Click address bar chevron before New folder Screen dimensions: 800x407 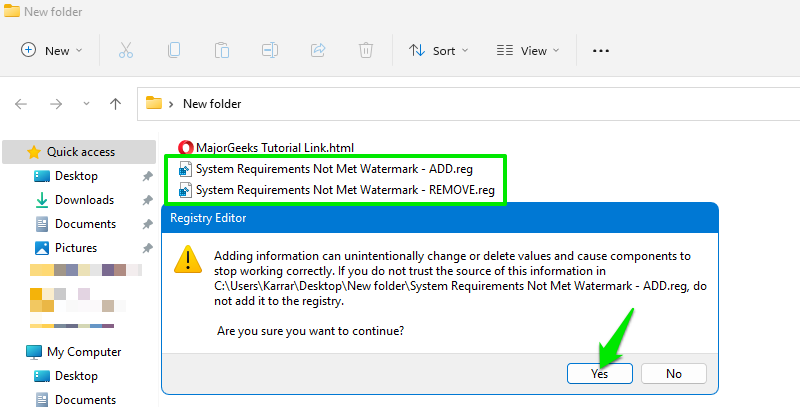coord(171,104)
